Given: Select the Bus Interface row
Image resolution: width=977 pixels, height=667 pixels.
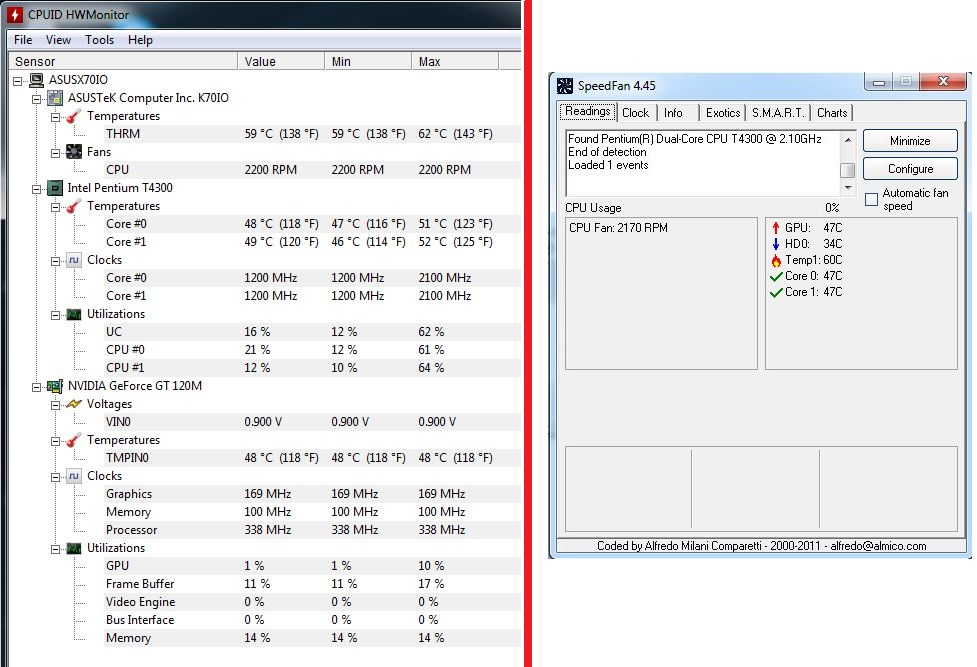Looking at the screenshot, I should pyautogui.click(x=313, y=620).
